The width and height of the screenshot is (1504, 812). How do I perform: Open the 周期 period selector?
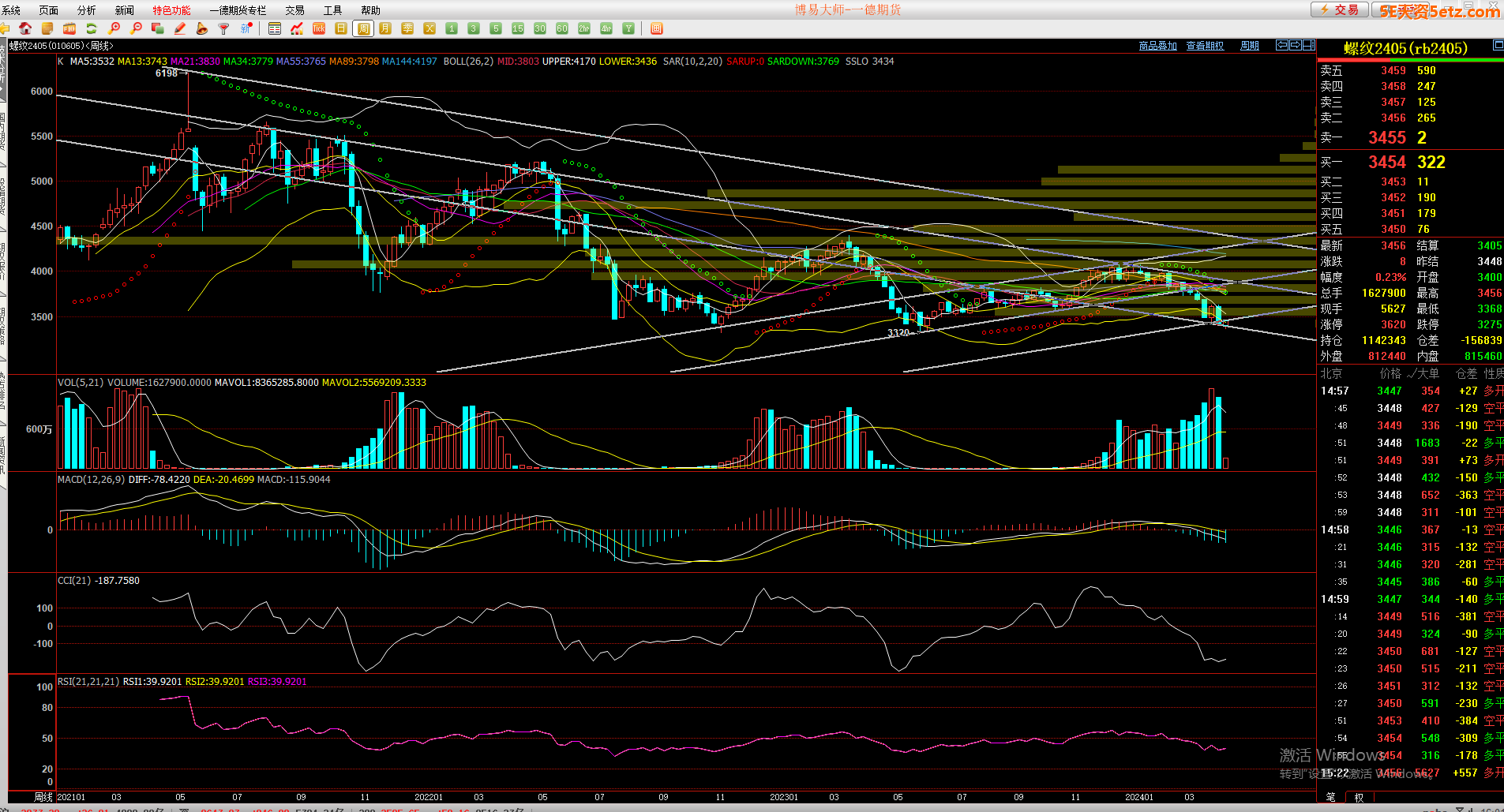(x=1249, y=45)
